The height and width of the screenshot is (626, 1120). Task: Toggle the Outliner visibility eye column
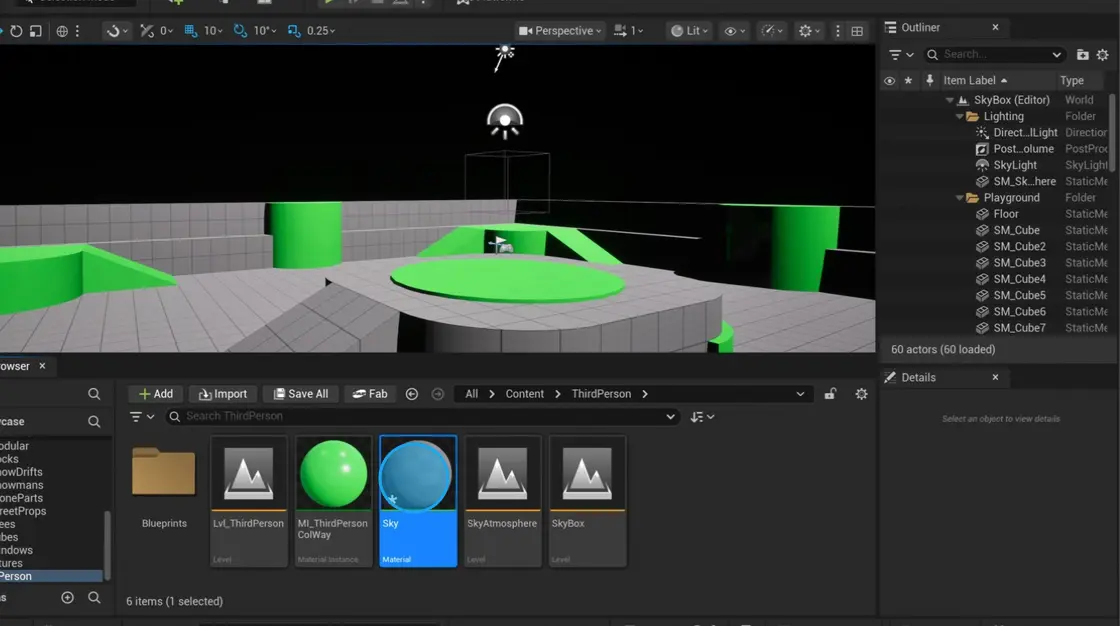click(x=889, y=81)
